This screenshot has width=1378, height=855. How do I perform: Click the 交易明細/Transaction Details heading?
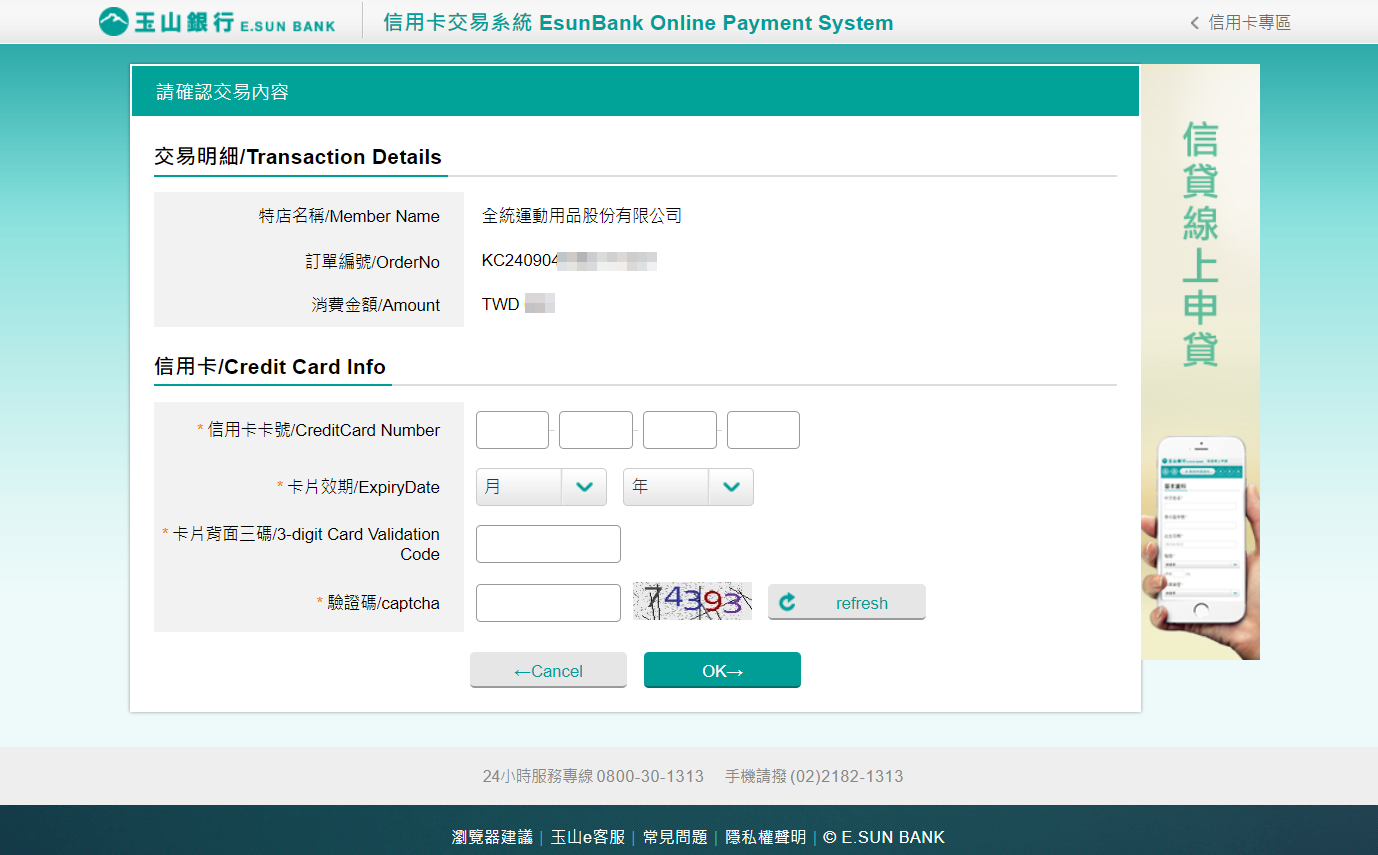(298, 157)
